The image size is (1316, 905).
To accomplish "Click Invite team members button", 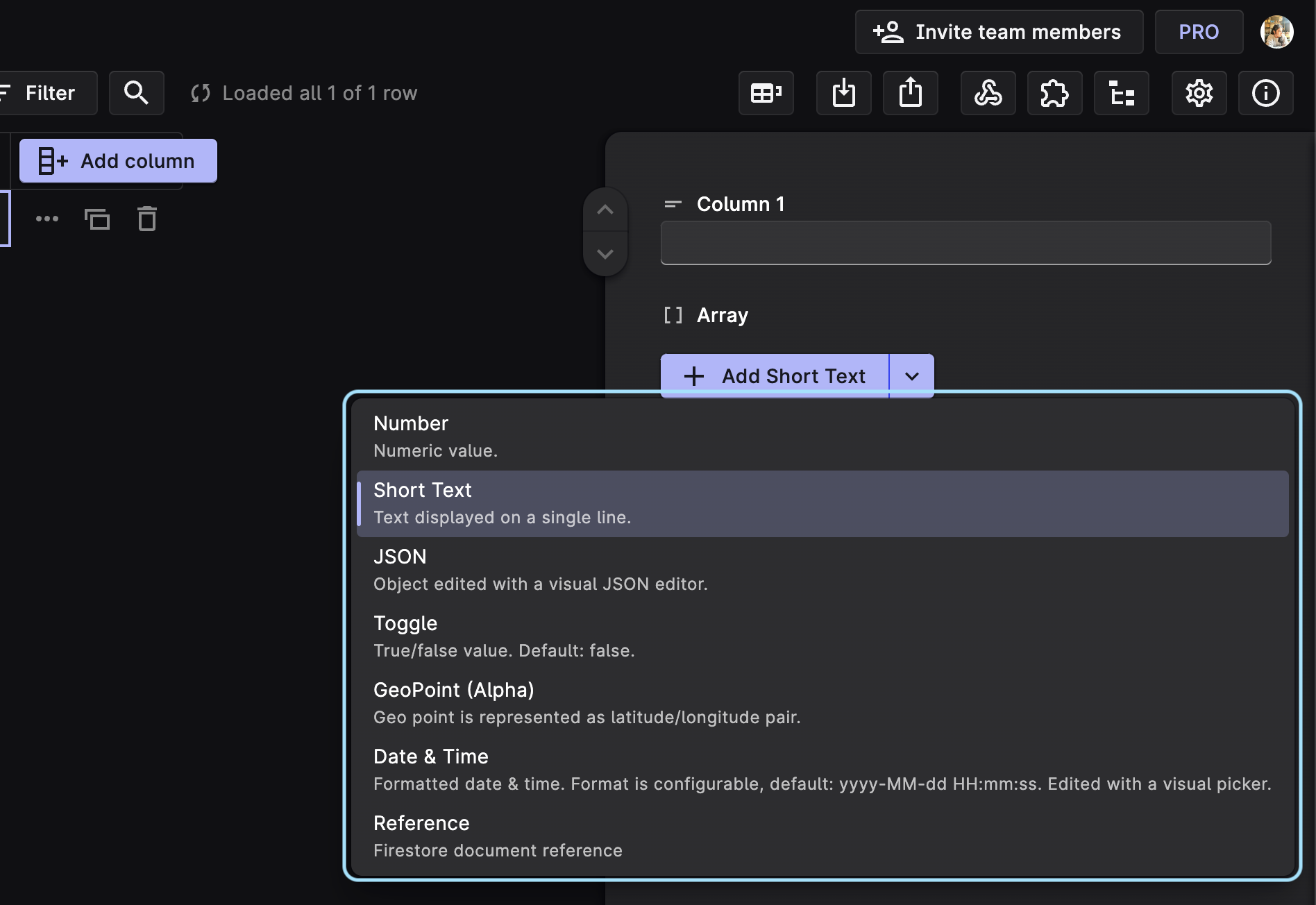I will [998, 32].
